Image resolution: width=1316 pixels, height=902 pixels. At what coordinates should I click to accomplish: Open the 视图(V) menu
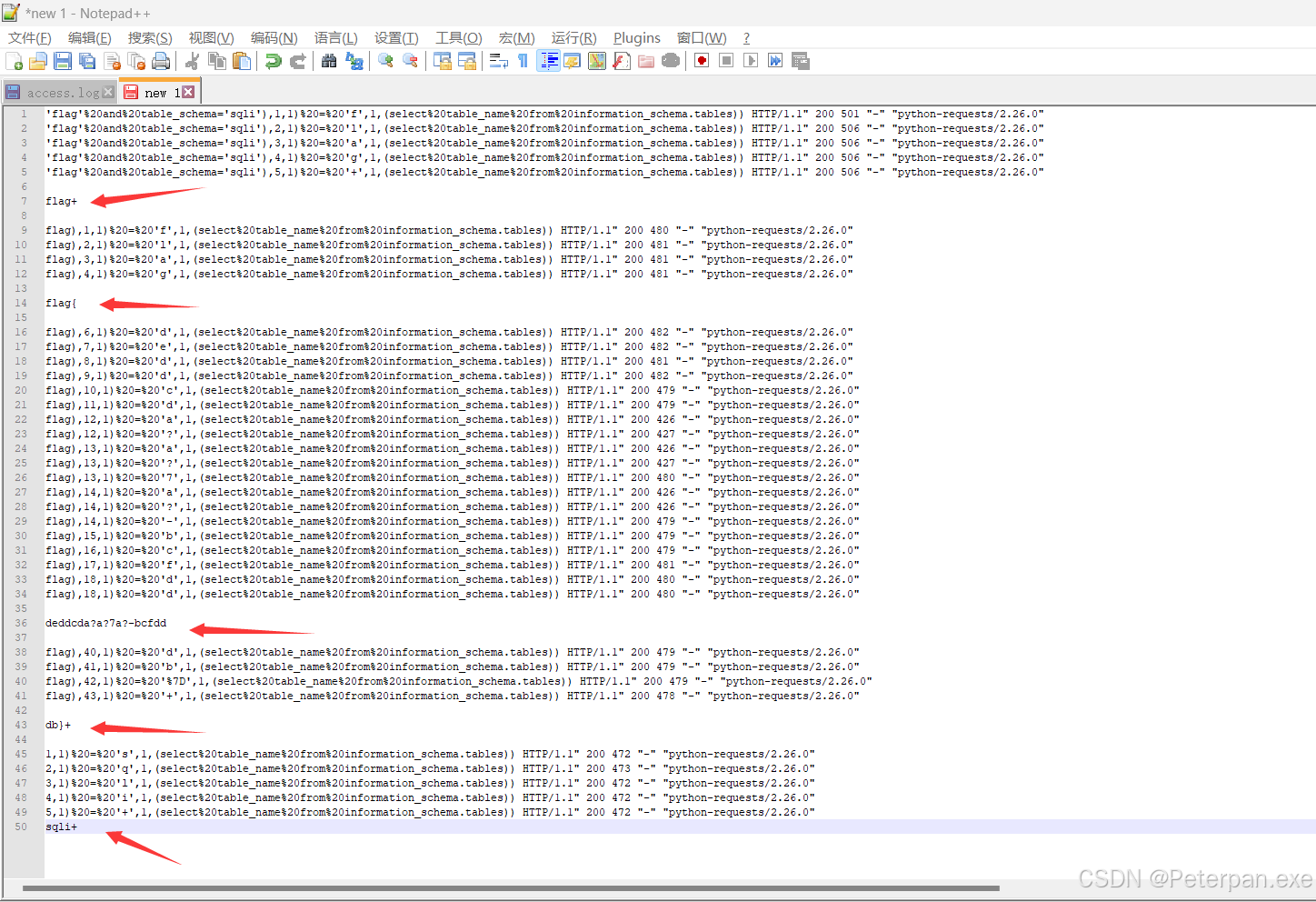[x=212, y=37]
